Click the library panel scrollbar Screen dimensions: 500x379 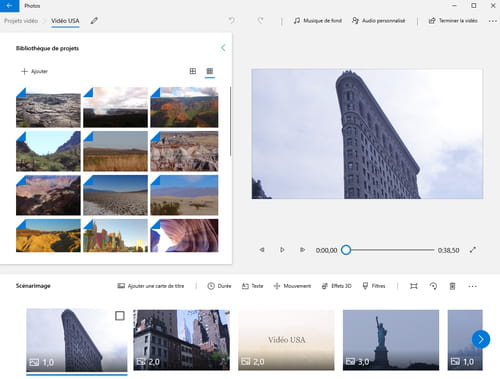230,121
